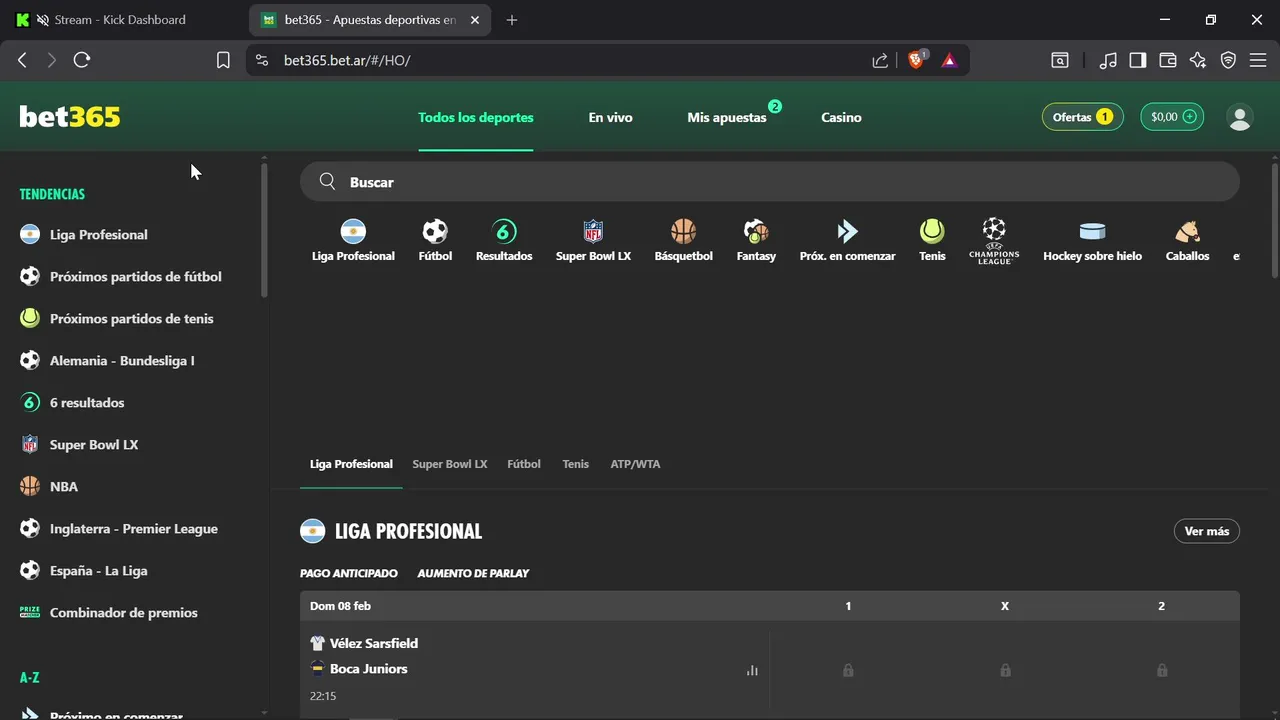Click the search magnifier icon
The width and height of the screenshot is (1280, 720).
pyautogui.click(x=327, y=181)
